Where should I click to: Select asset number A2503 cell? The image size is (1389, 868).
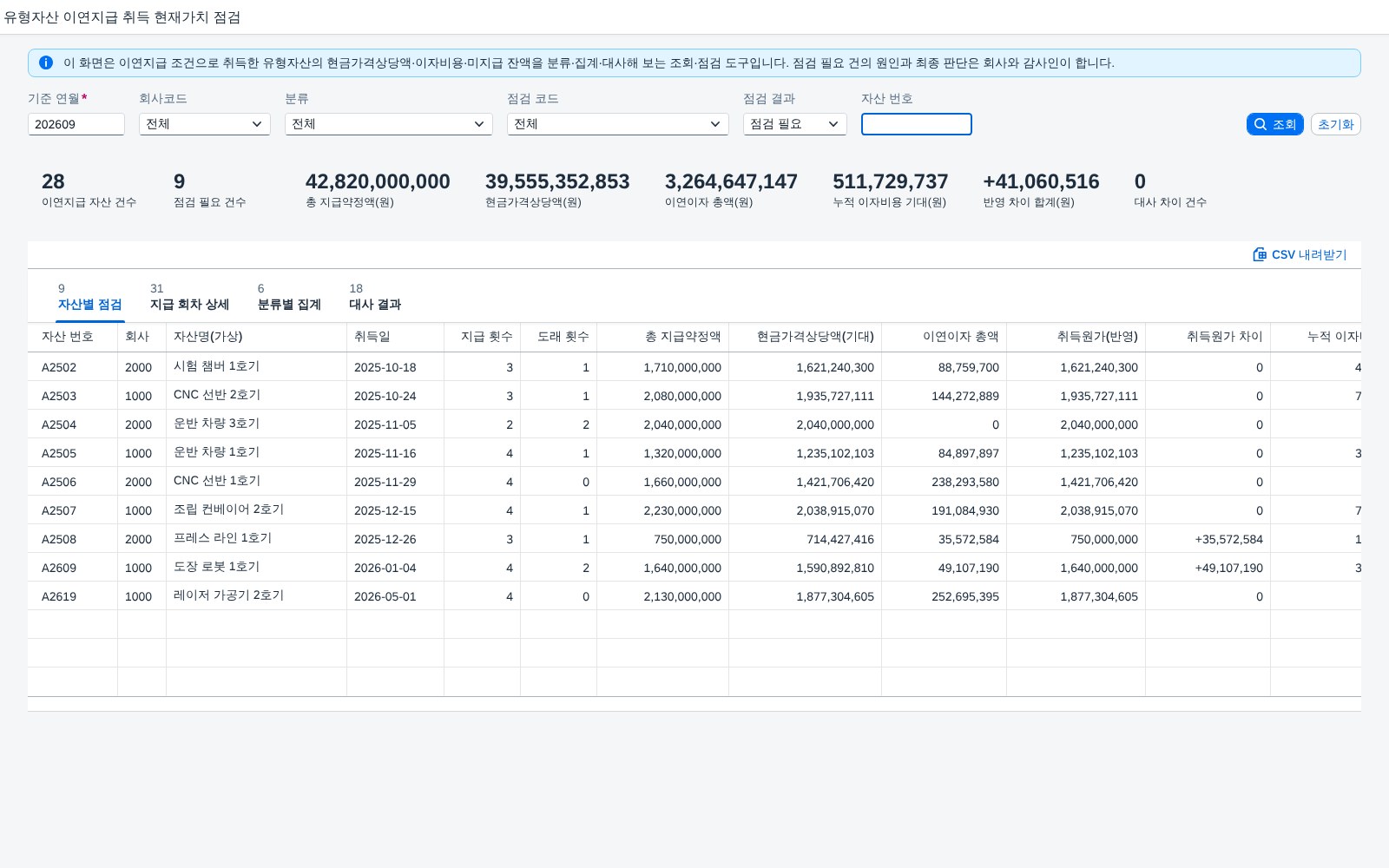click(x=73, y=396)
